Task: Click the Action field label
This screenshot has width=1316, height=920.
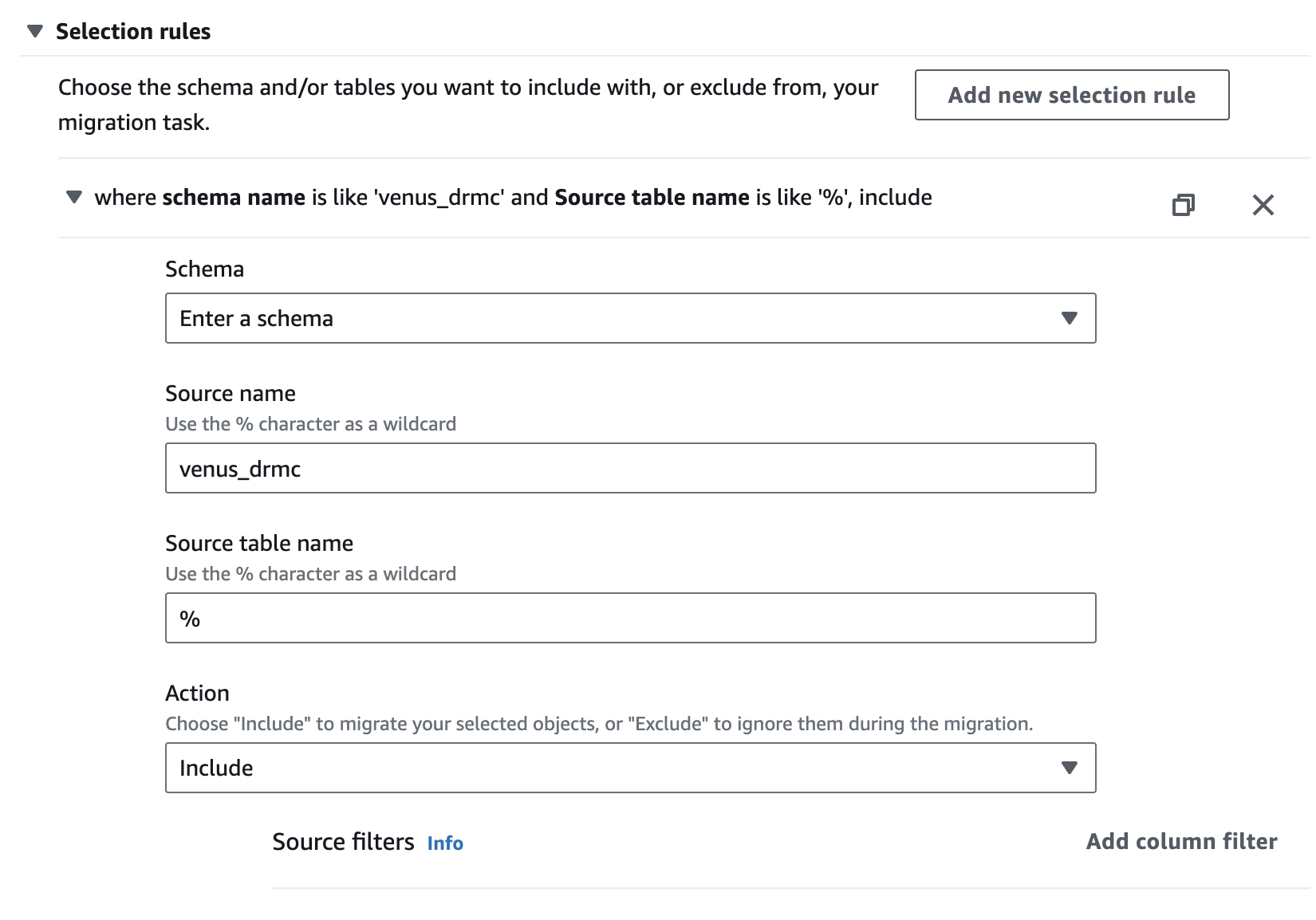Action: tap(197, 693)
